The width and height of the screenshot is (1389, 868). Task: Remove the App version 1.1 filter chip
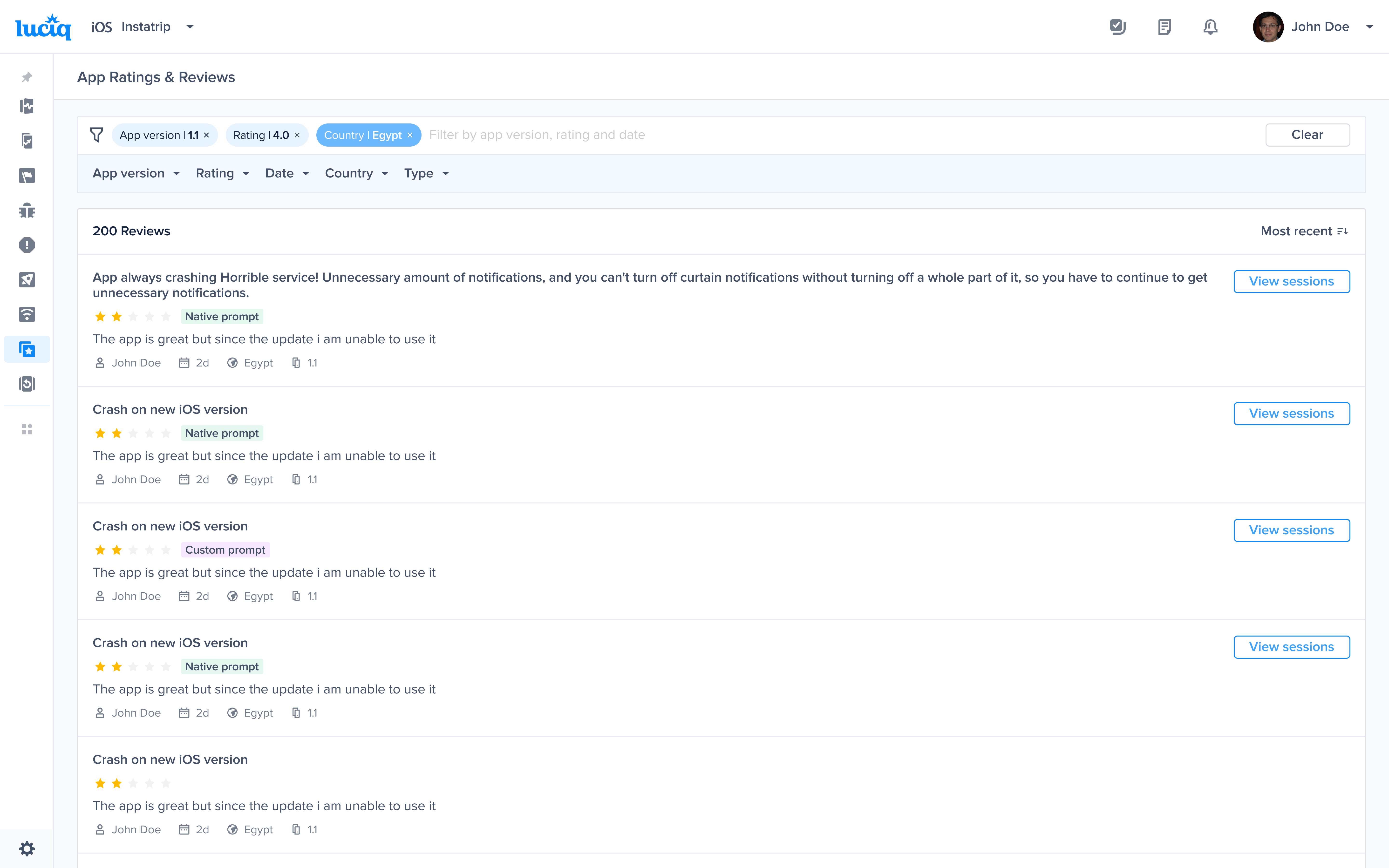click(x=207, y=136)
